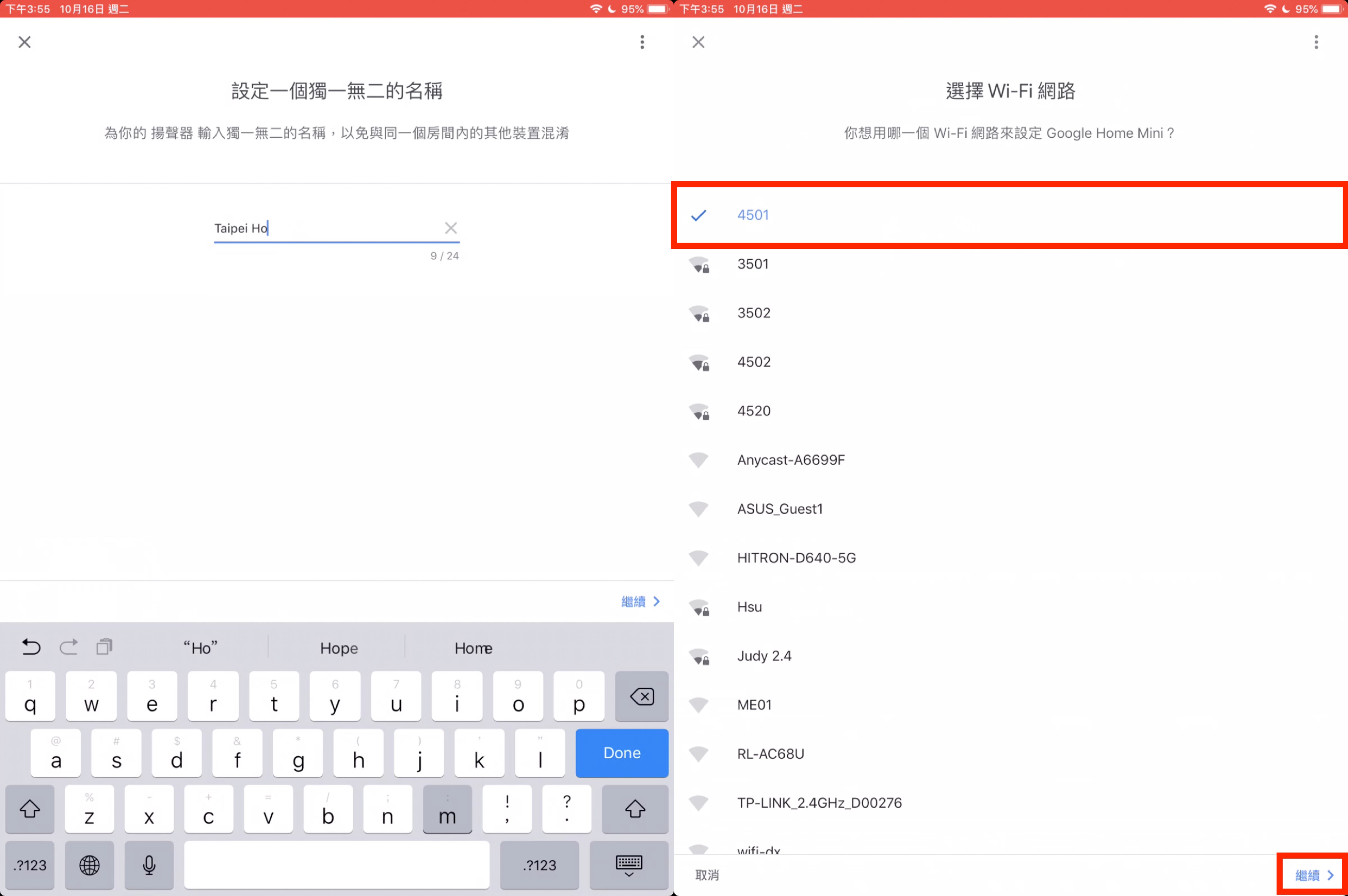Tap the left .?123 symbols key
1348x896 pixels.
30,865
